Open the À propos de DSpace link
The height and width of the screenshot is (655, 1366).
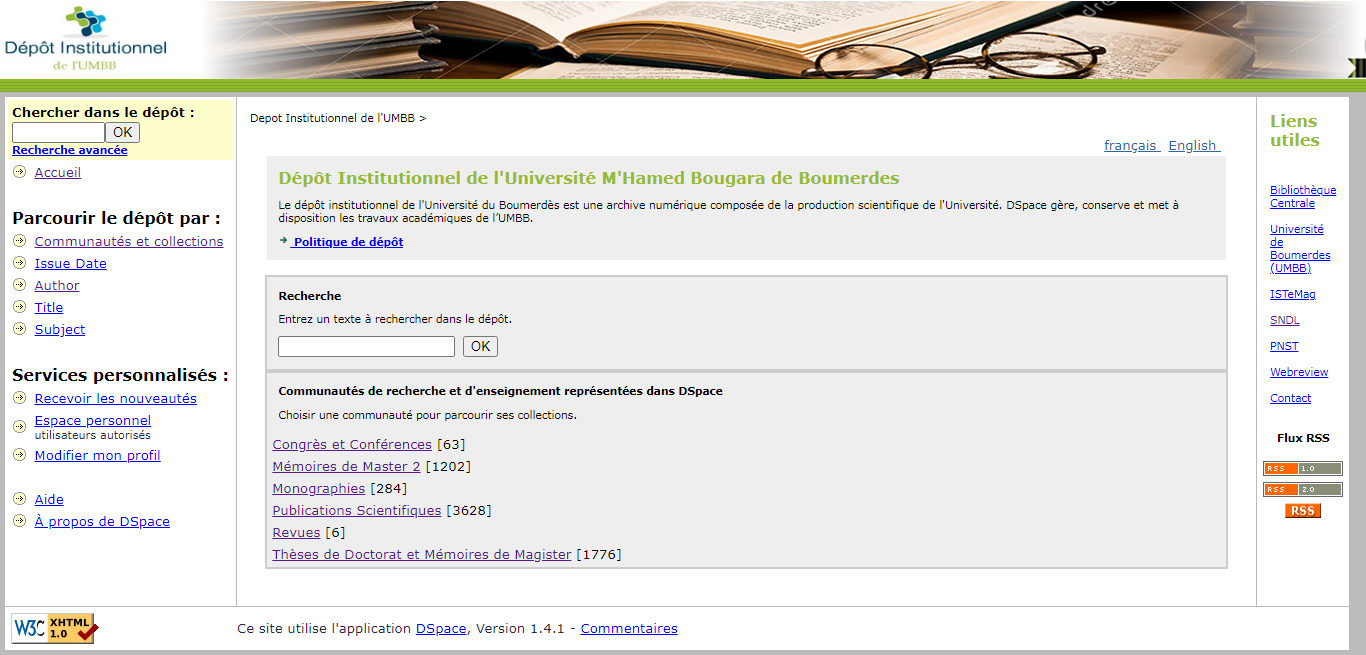[x=102, y=521]
